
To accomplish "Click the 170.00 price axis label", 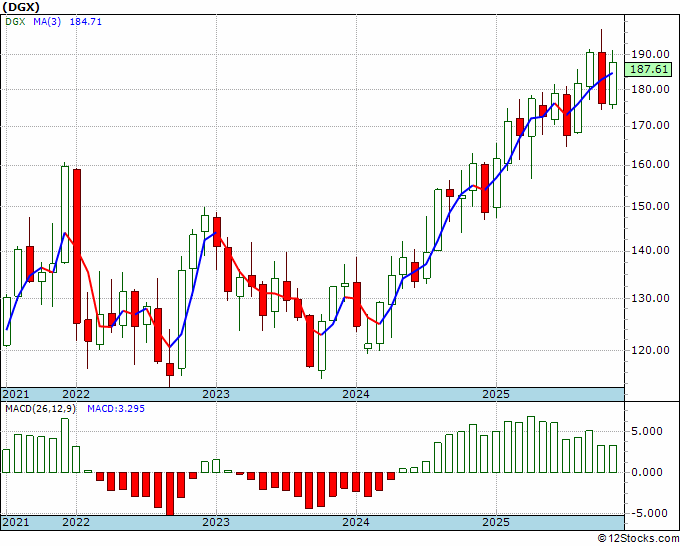I will [x=650, y=126].
